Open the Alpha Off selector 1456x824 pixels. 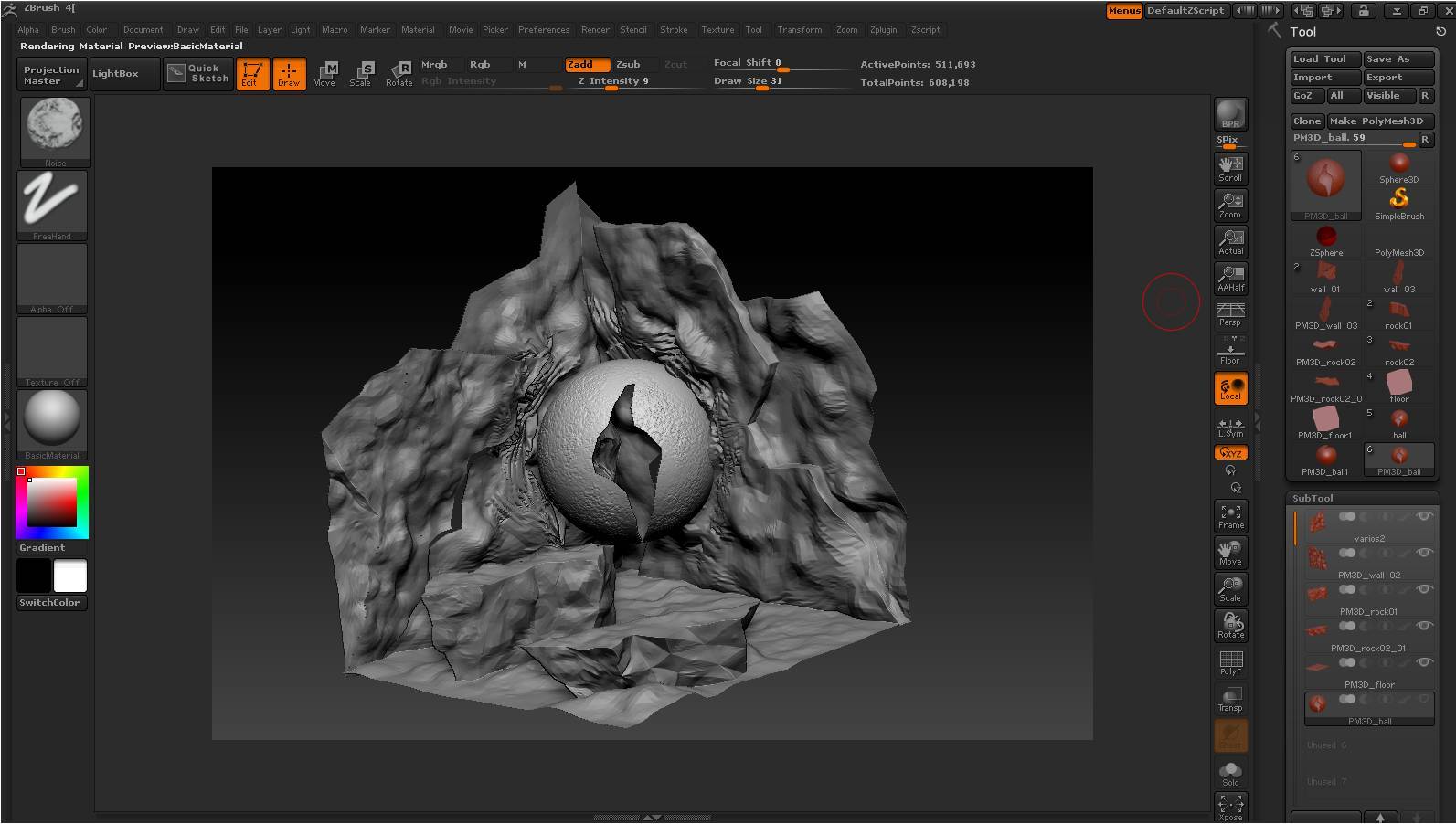[x=52, y=278]
